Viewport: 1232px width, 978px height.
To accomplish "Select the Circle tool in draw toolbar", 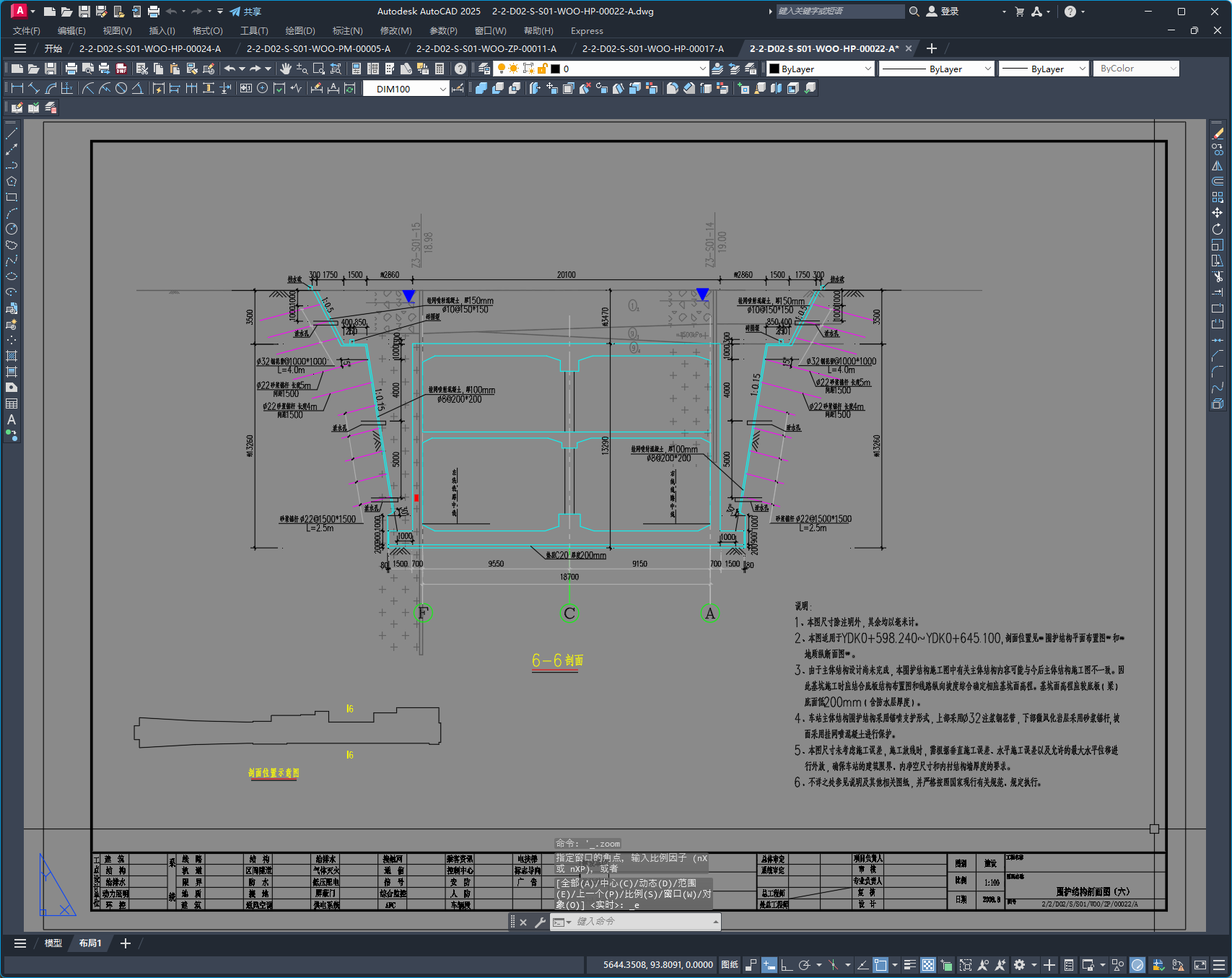I will point(12,229).
